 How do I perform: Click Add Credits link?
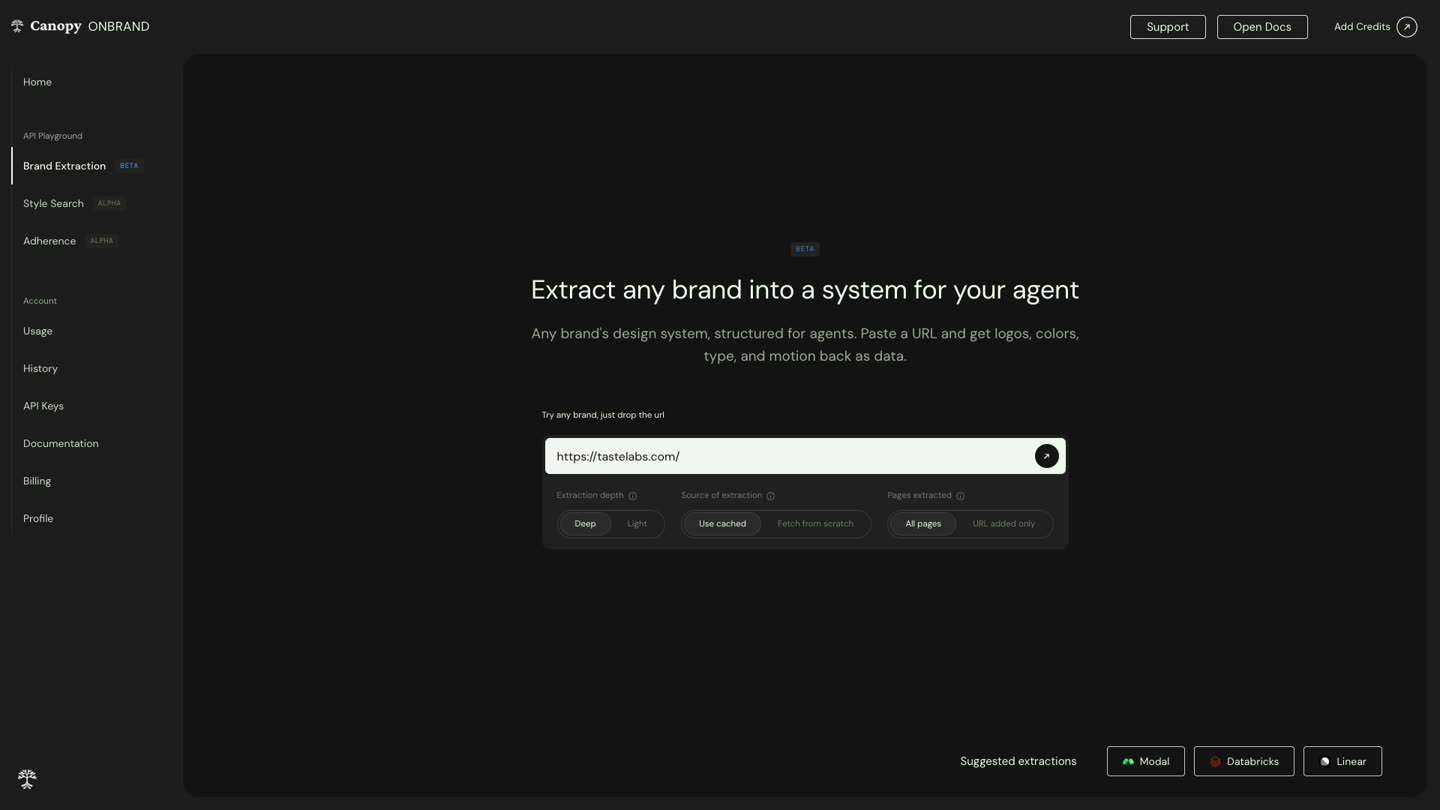coord(1361,27)
